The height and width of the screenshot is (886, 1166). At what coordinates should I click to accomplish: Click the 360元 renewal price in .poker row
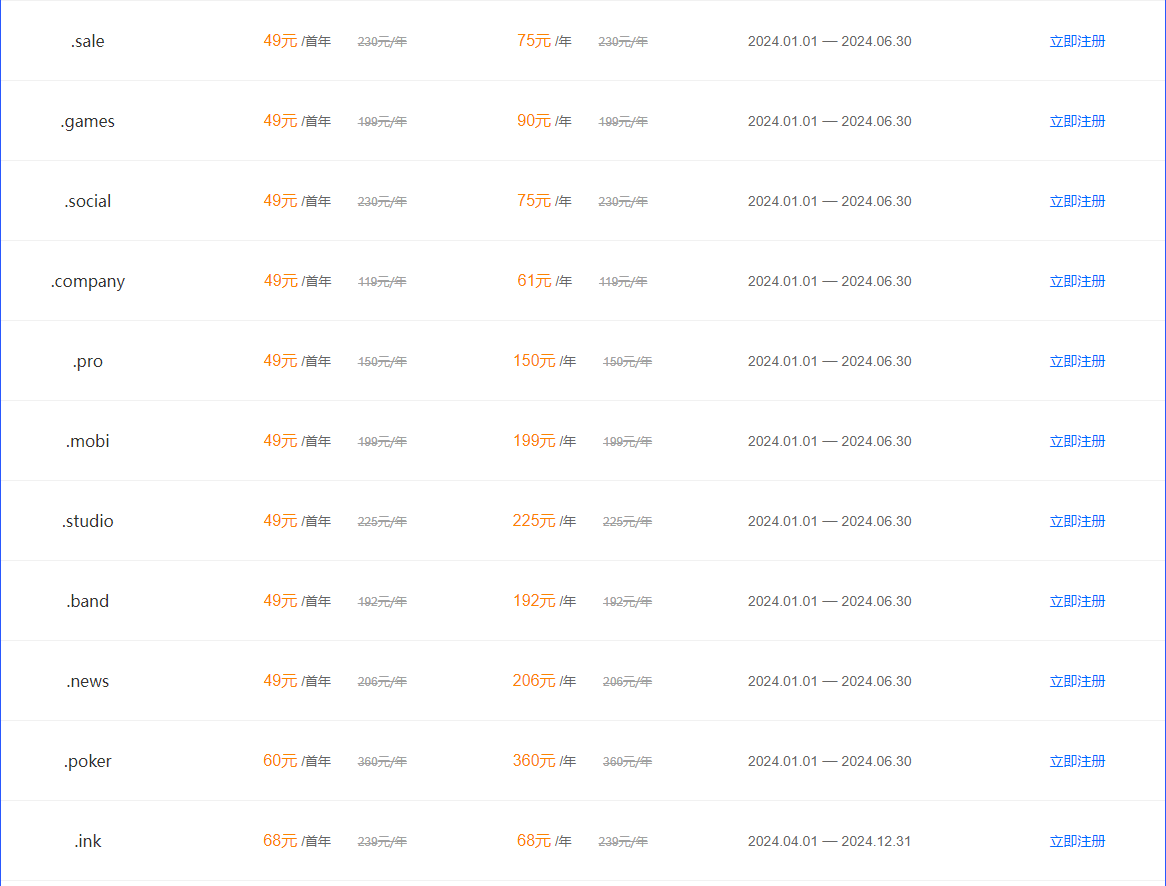click(534, 760)
